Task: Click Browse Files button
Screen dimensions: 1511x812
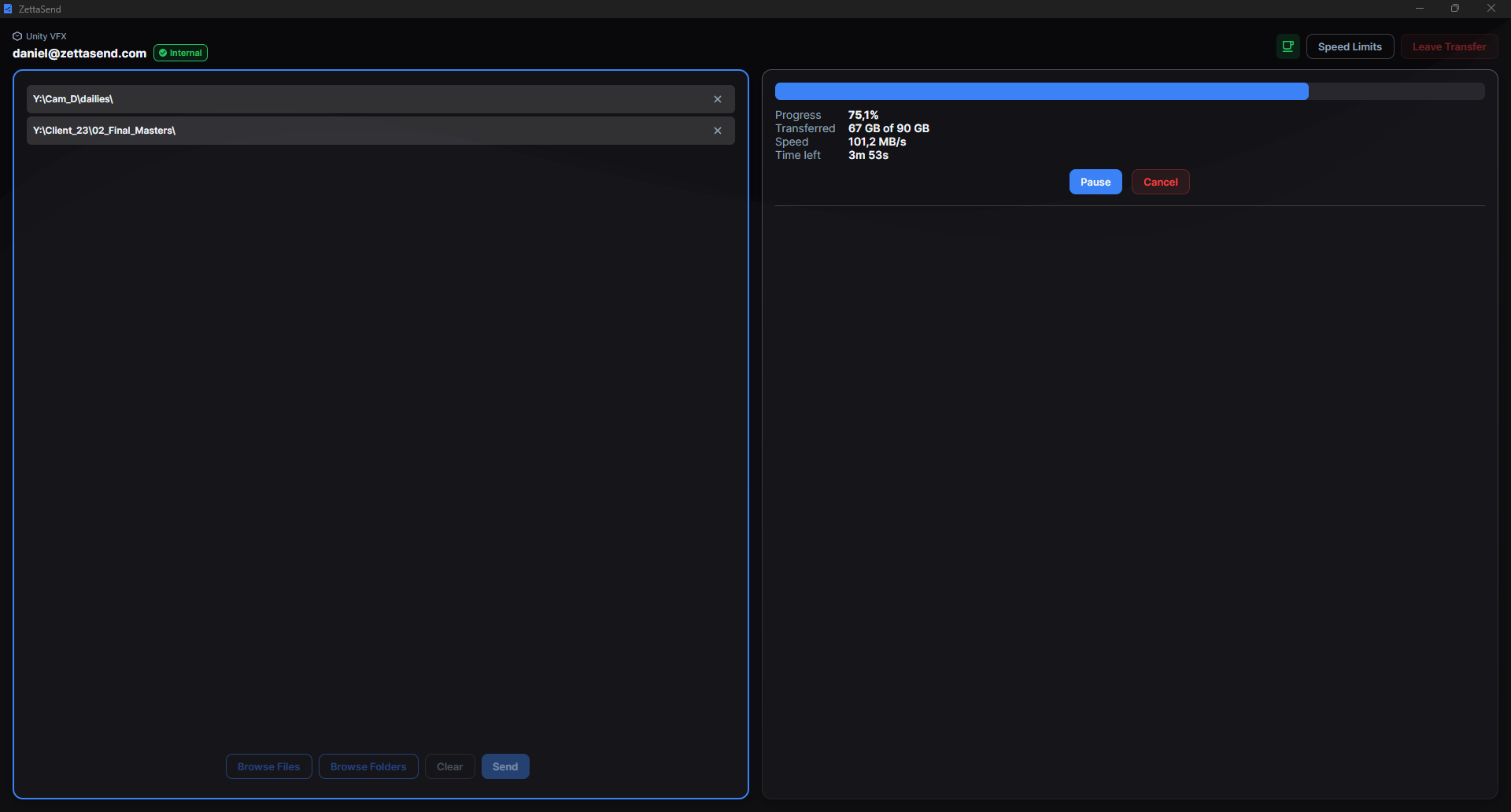Action: coord(269,766)
